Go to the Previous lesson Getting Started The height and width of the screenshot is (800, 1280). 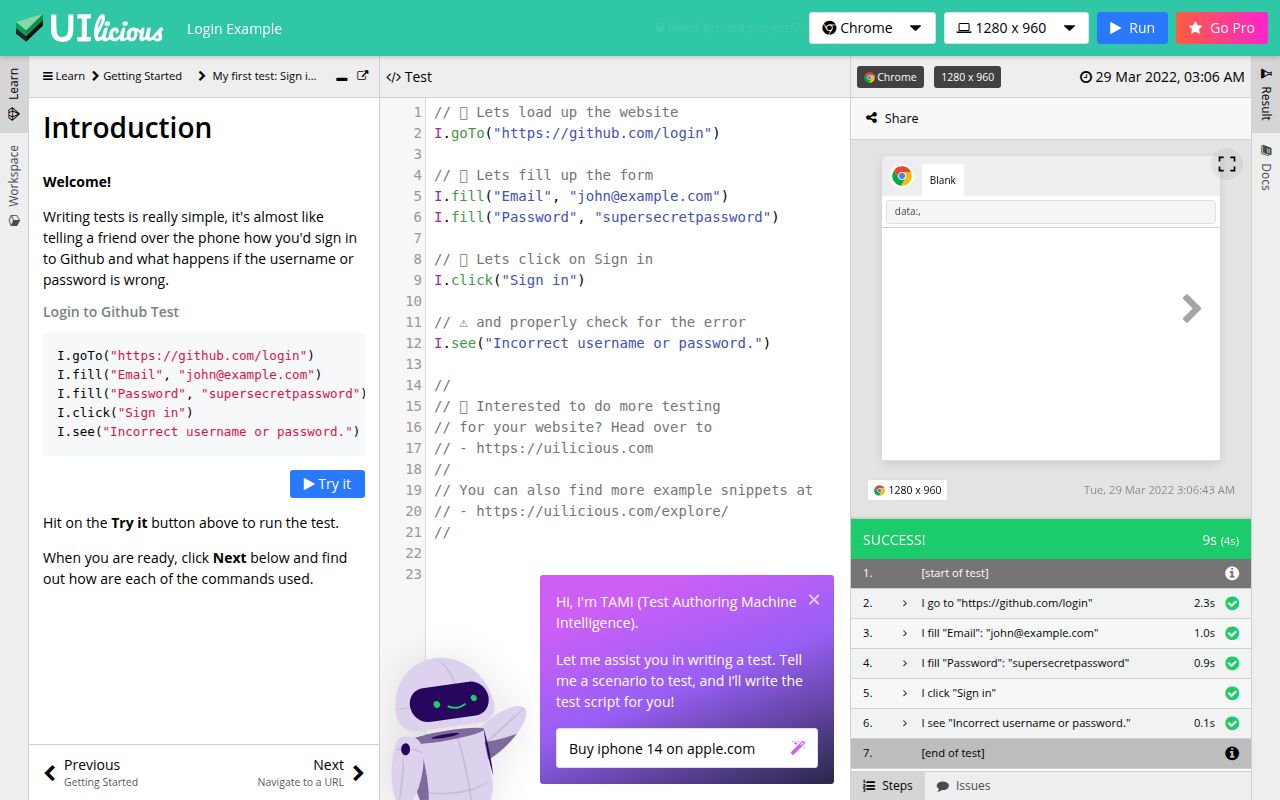pos(91,772)
